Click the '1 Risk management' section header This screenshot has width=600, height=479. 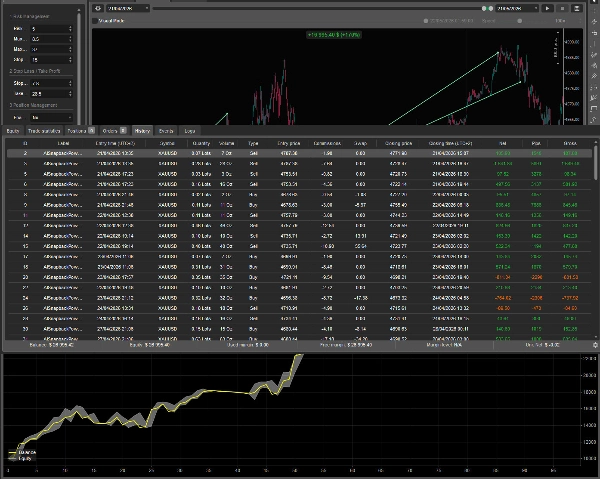(x=29, y=16)
